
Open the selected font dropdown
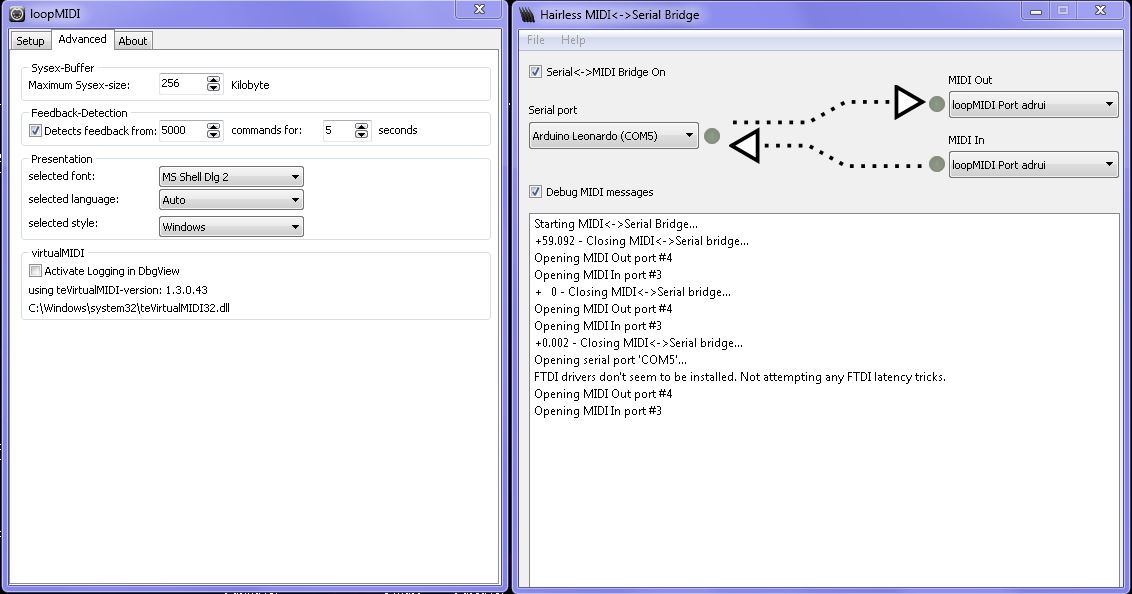231,177
